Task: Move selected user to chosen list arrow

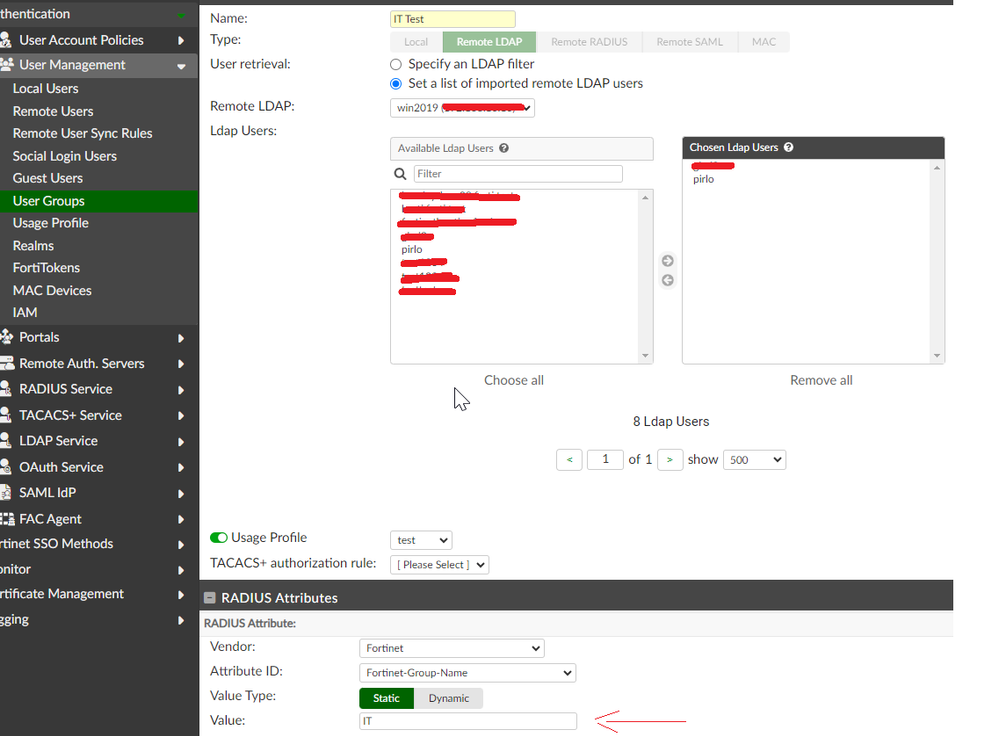Action: pyautogui.click(x=668, y=261)
